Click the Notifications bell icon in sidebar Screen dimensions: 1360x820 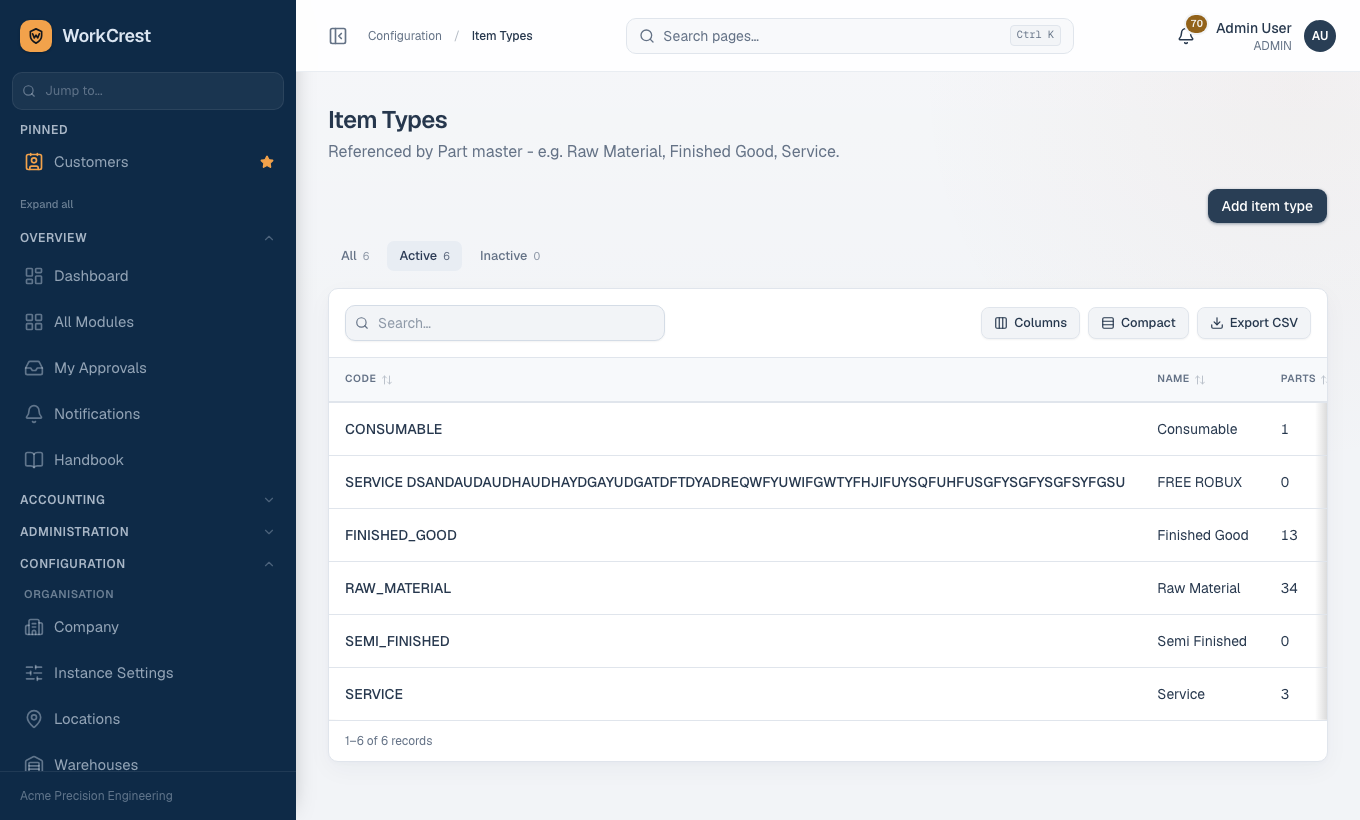pyautogui.click(x=34, y=414)
